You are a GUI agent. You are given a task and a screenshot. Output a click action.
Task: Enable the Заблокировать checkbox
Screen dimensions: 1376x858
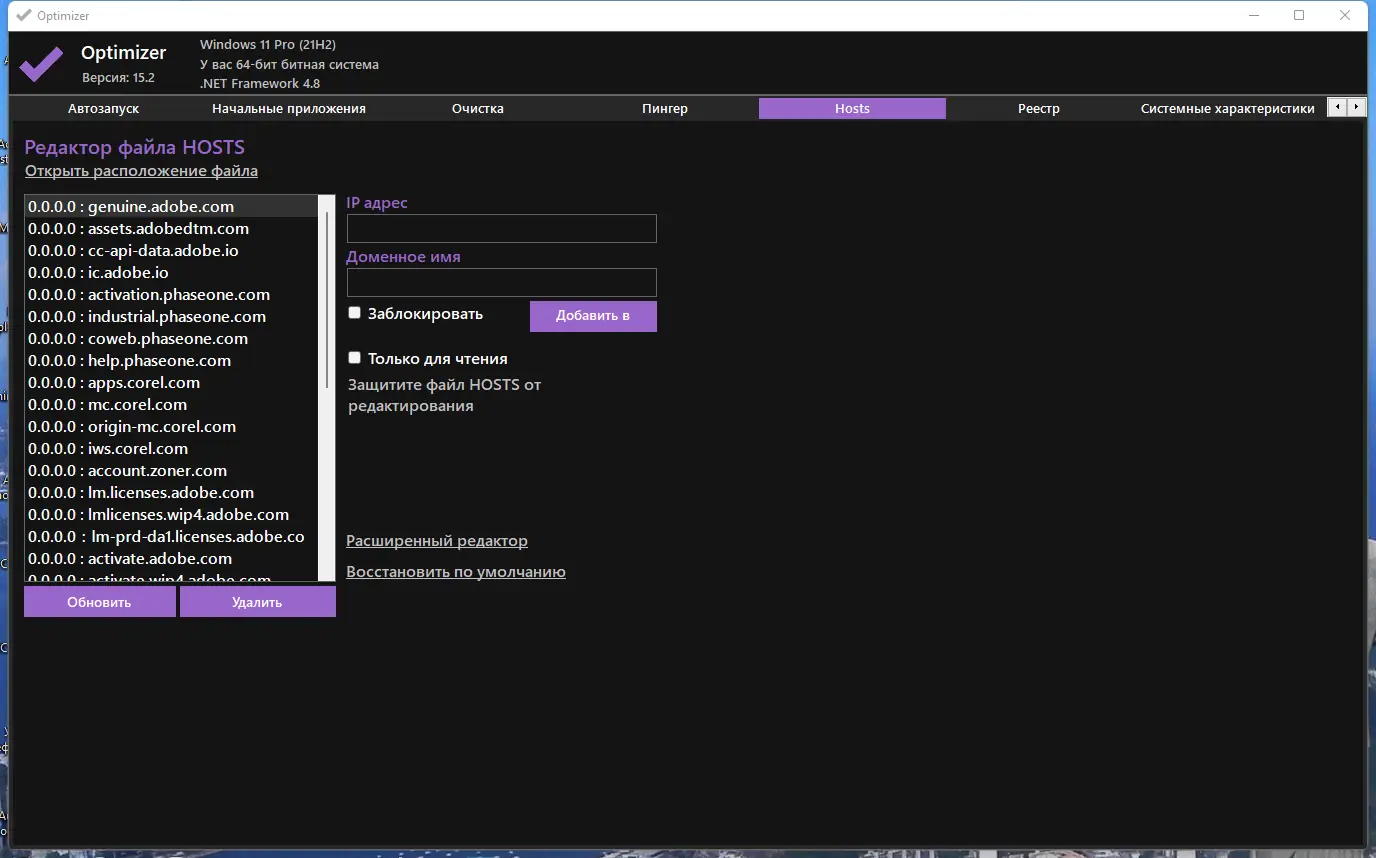tap(354, 313)
